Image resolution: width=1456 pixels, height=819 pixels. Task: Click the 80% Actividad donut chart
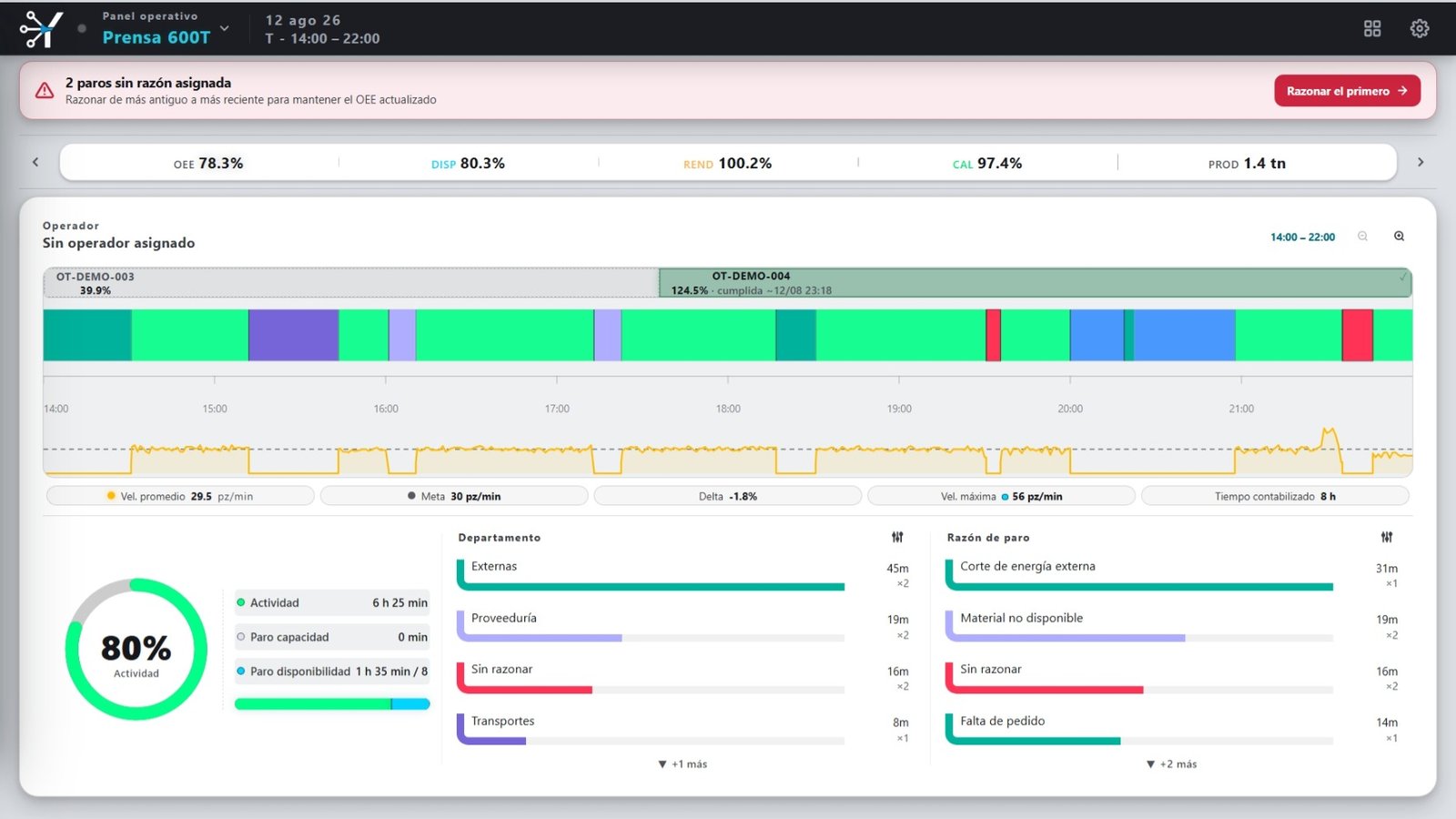[136, 649]
